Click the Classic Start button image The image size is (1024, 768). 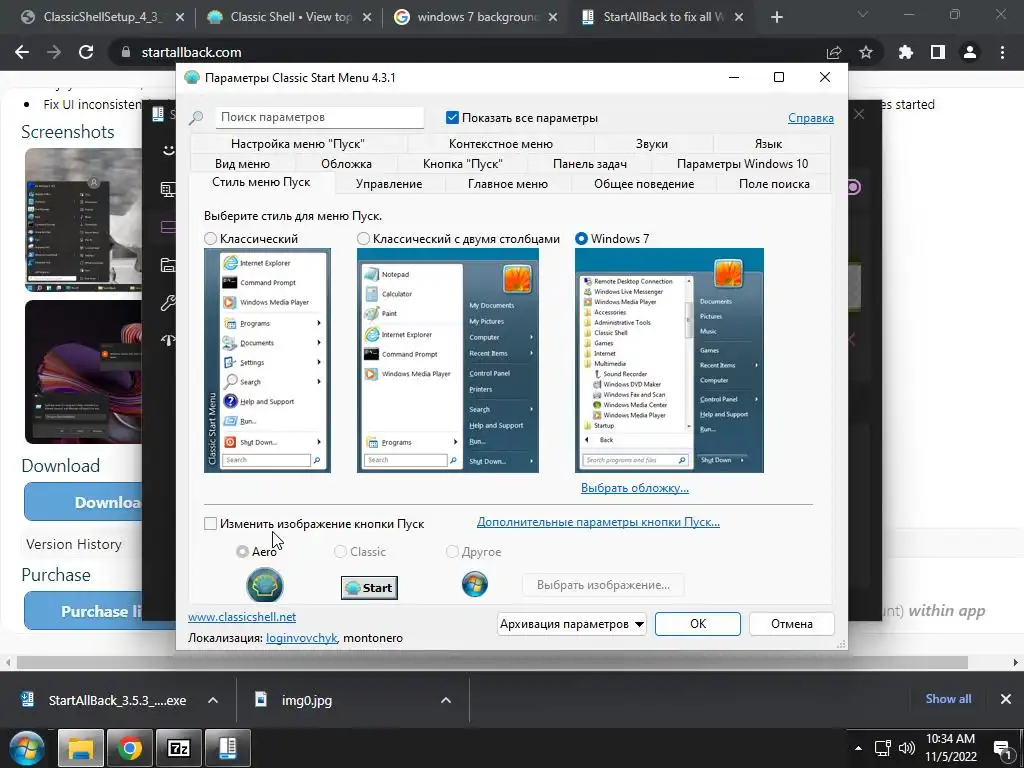369,588
